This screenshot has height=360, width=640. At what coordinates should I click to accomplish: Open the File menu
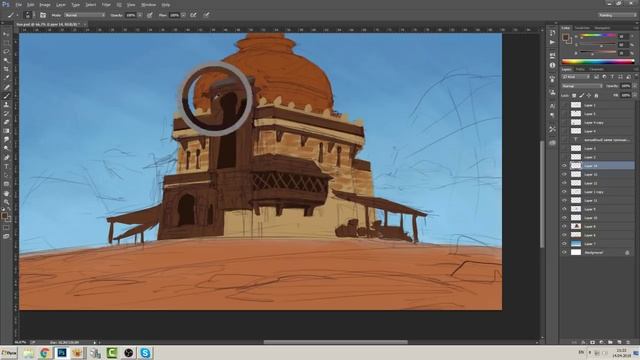pos(18,5)
